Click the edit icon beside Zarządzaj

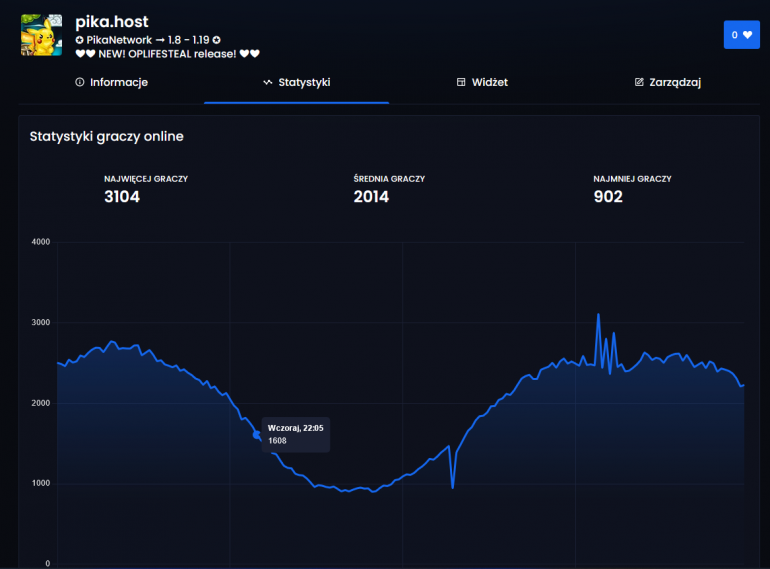tap(639, 82)
